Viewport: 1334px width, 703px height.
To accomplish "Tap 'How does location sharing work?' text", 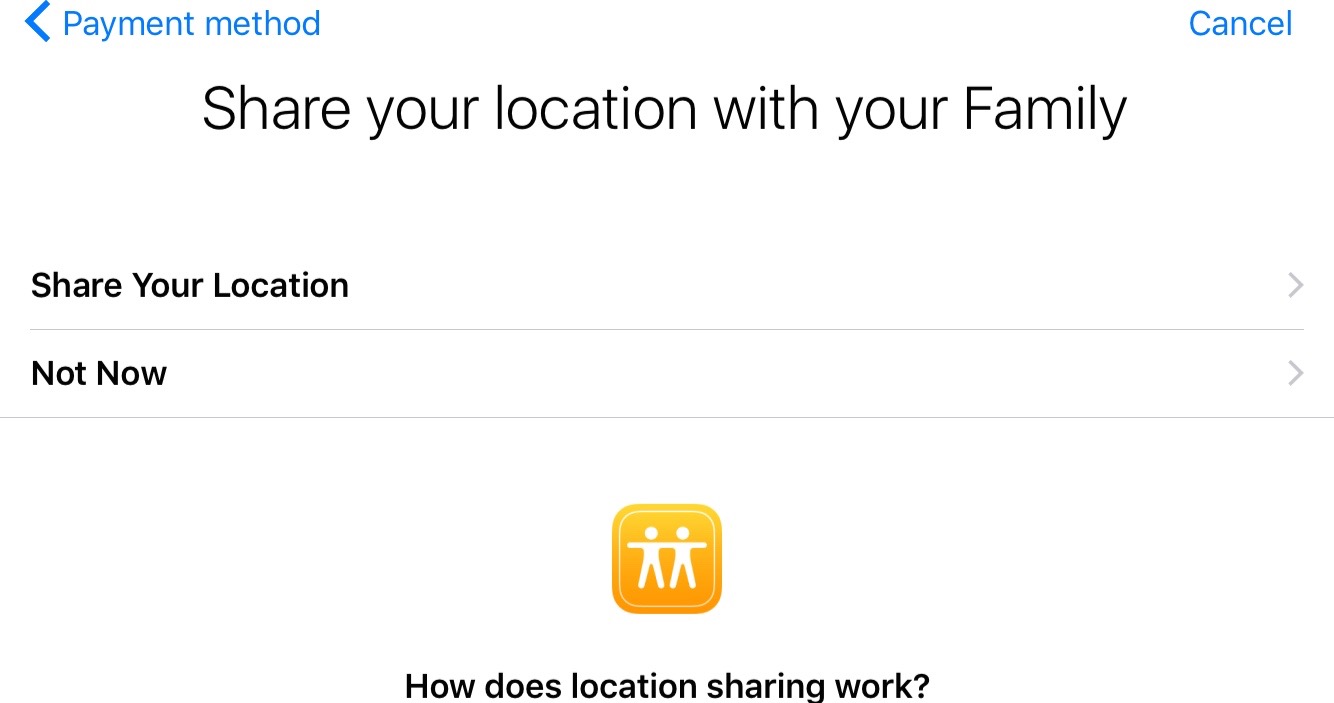I will point(667,686).
